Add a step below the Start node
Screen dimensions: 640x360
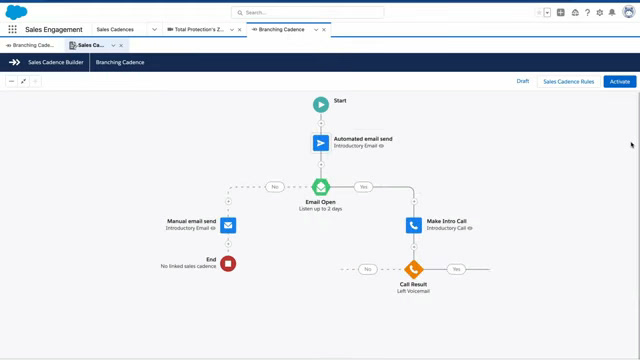pyautogui.click(x=321, y=123)
